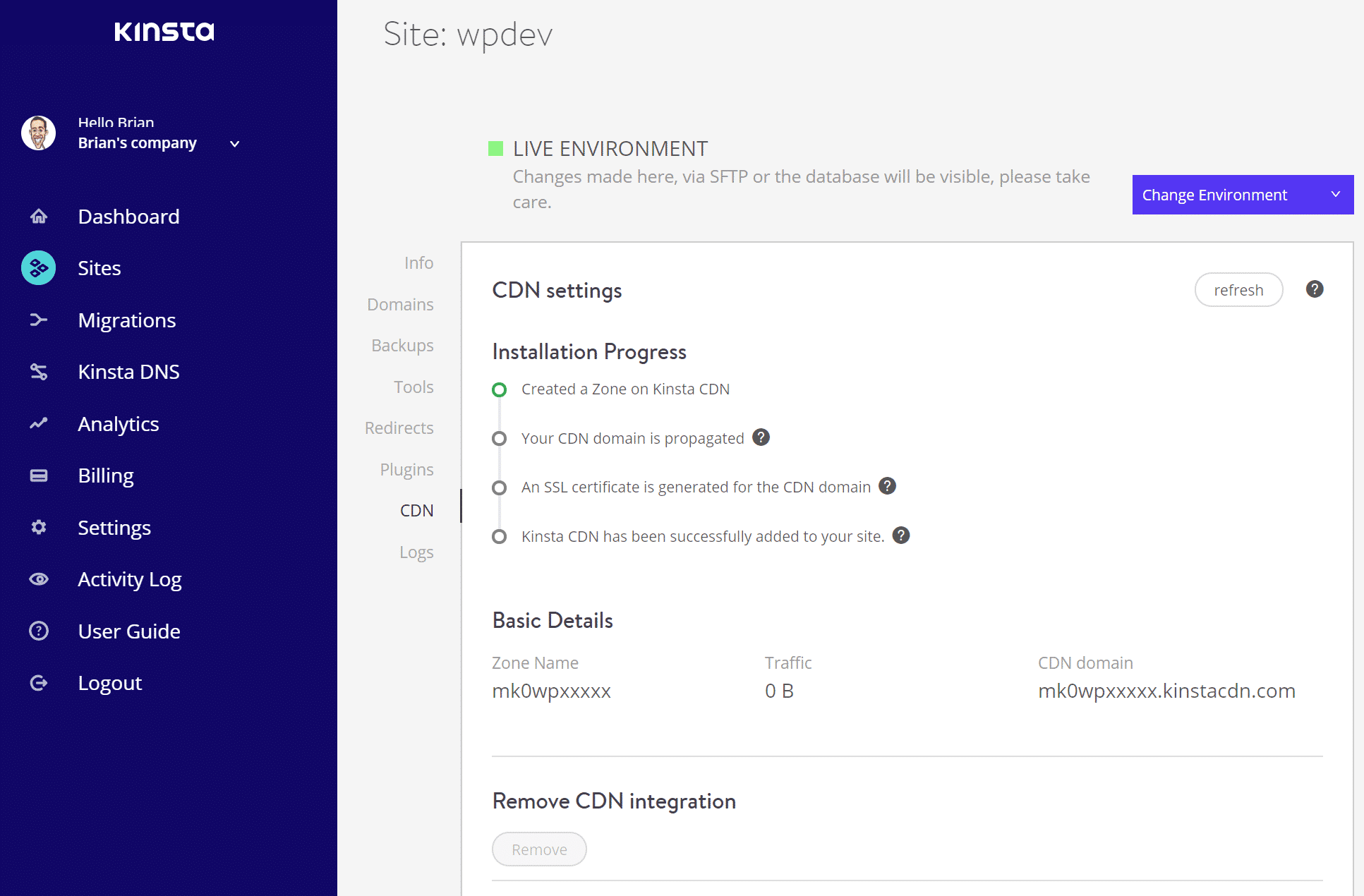Click the refresh button

[x=1238, y=290]
